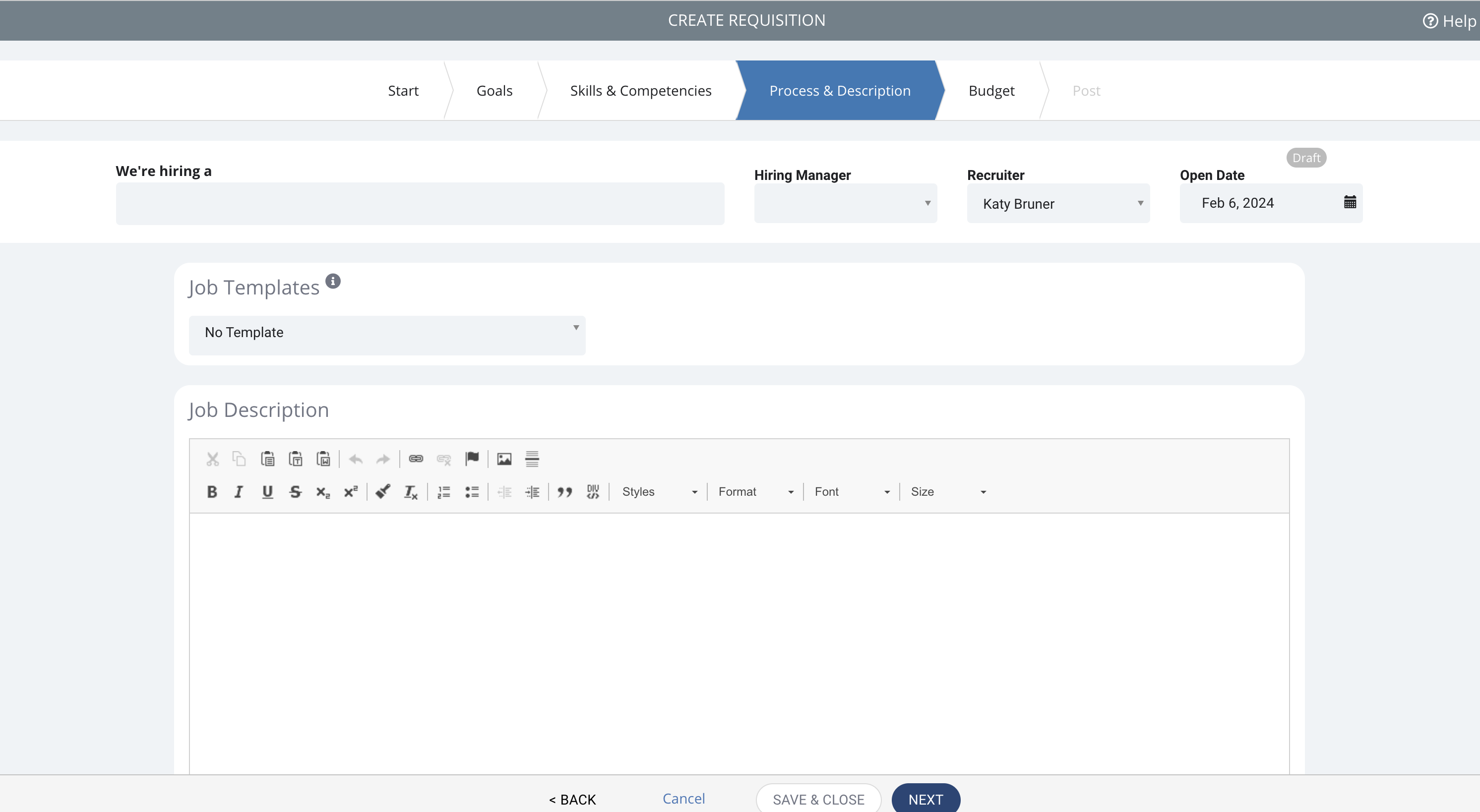Viewport: 1480px width, 812px height.
Task: Go to the Budget step
Action: [x=991, y=91]
